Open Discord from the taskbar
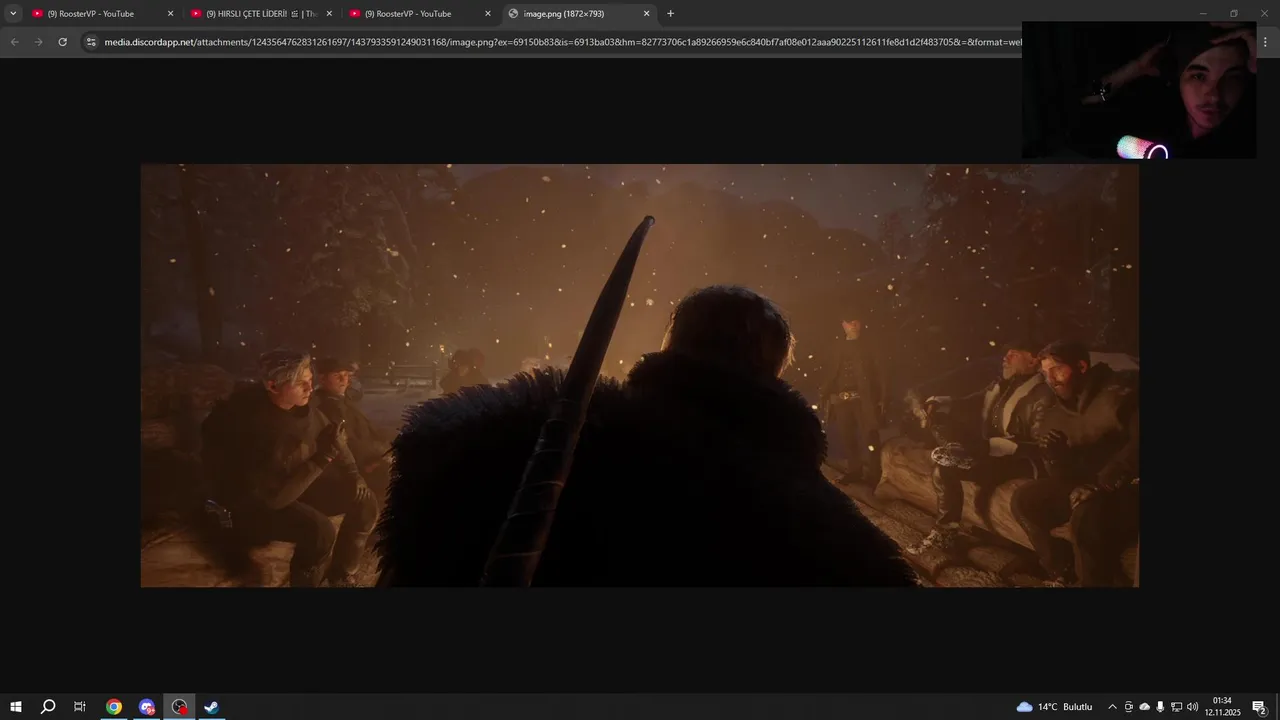The width and height of the screenshot is (1280, 720). [147, 707]
